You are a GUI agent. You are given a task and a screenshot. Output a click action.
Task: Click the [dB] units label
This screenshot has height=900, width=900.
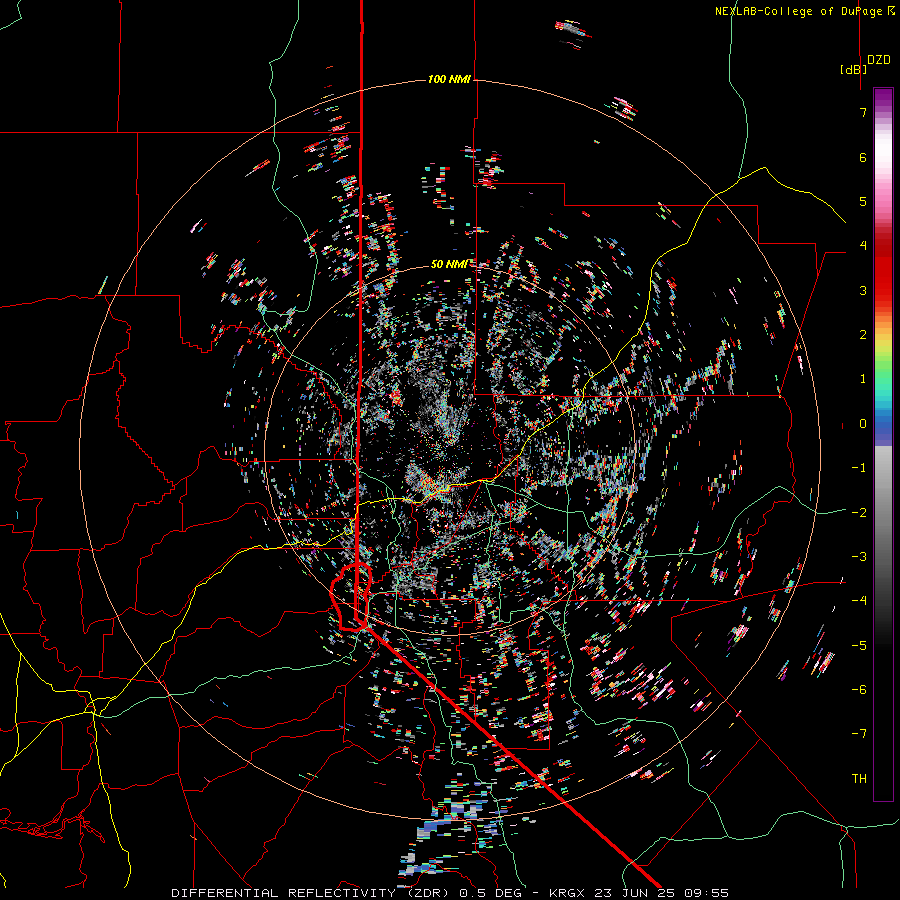point(853,69)
